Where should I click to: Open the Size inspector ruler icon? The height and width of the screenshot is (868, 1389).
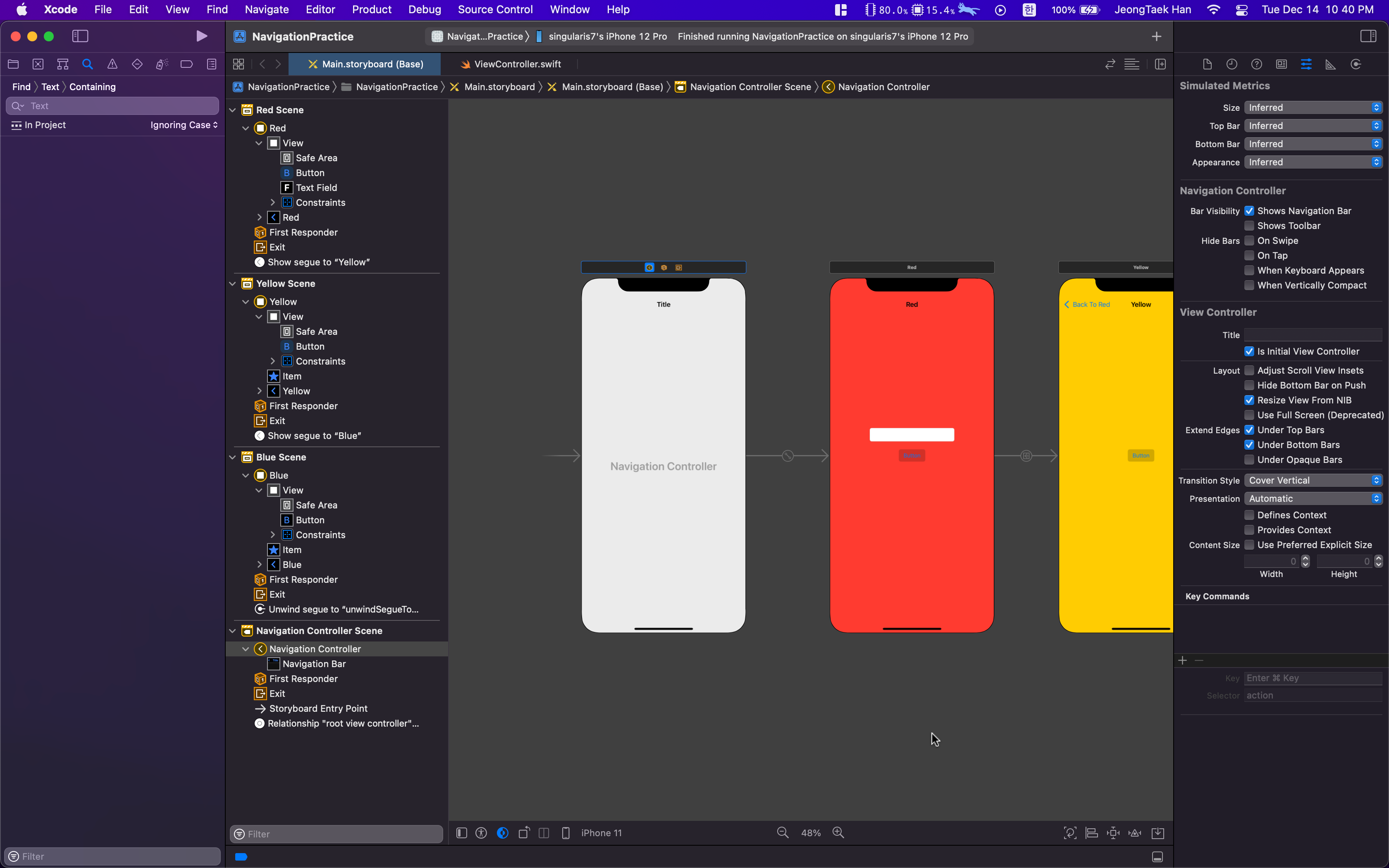pos(1330,64)
